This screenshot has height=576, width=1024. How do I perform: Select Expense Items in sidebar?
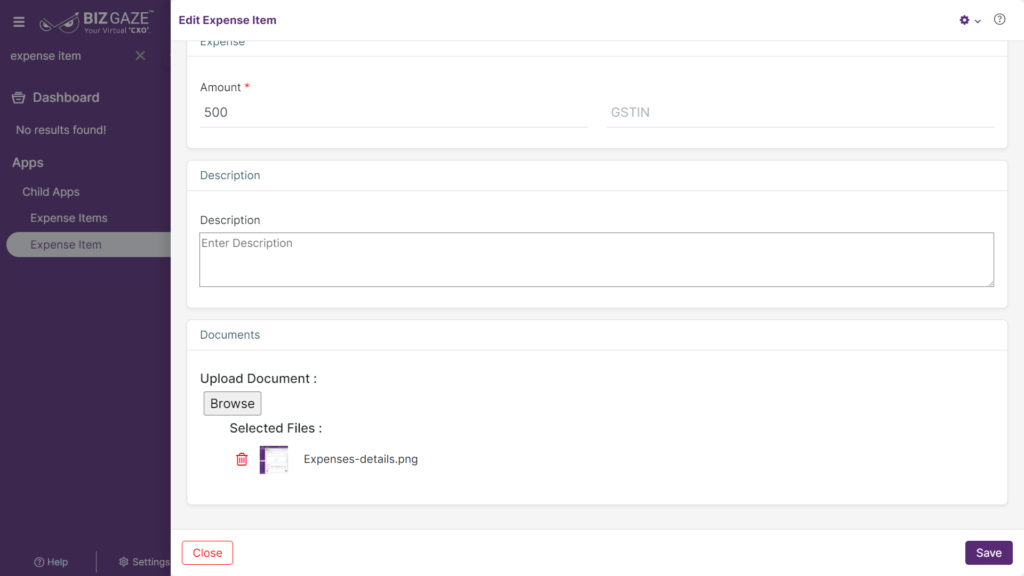point(69,218)
